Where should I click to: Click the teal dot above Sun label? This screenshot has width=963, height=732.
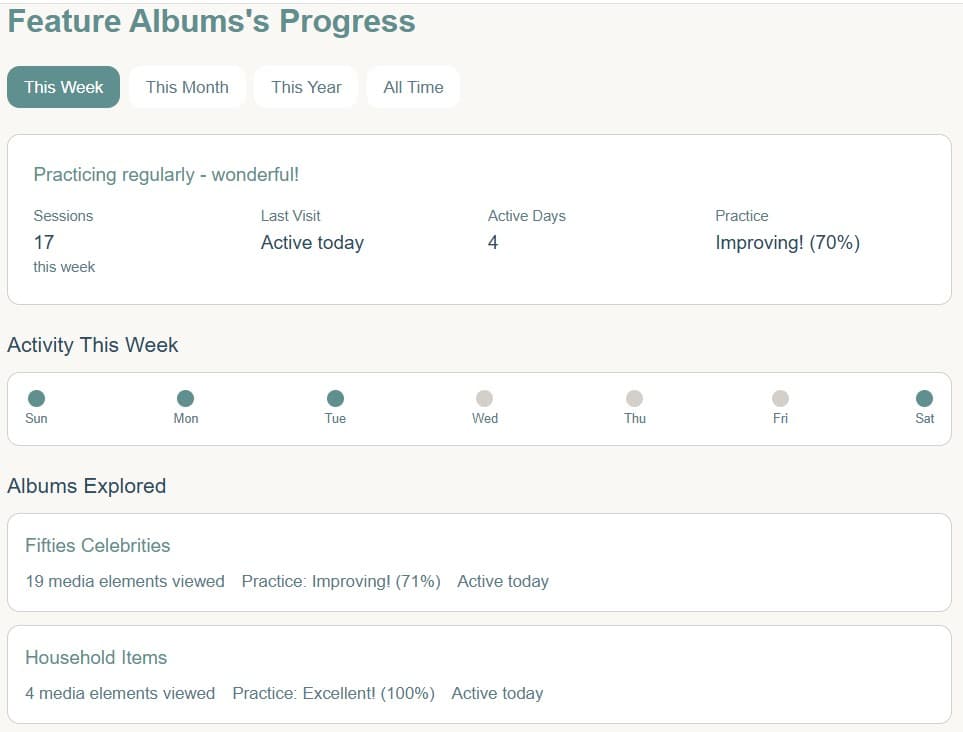tap(37, 395)
